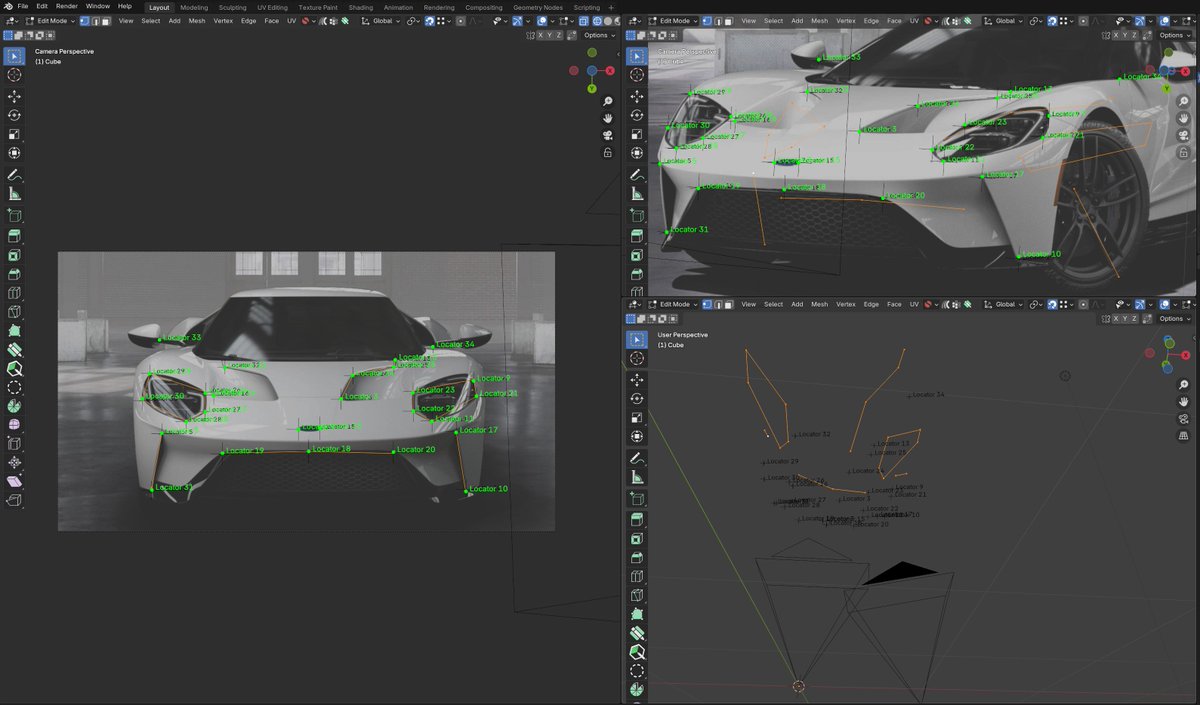Open Mesh menu in left viewport header
This screenshot has width=1200, height=705.
[197, 20]
